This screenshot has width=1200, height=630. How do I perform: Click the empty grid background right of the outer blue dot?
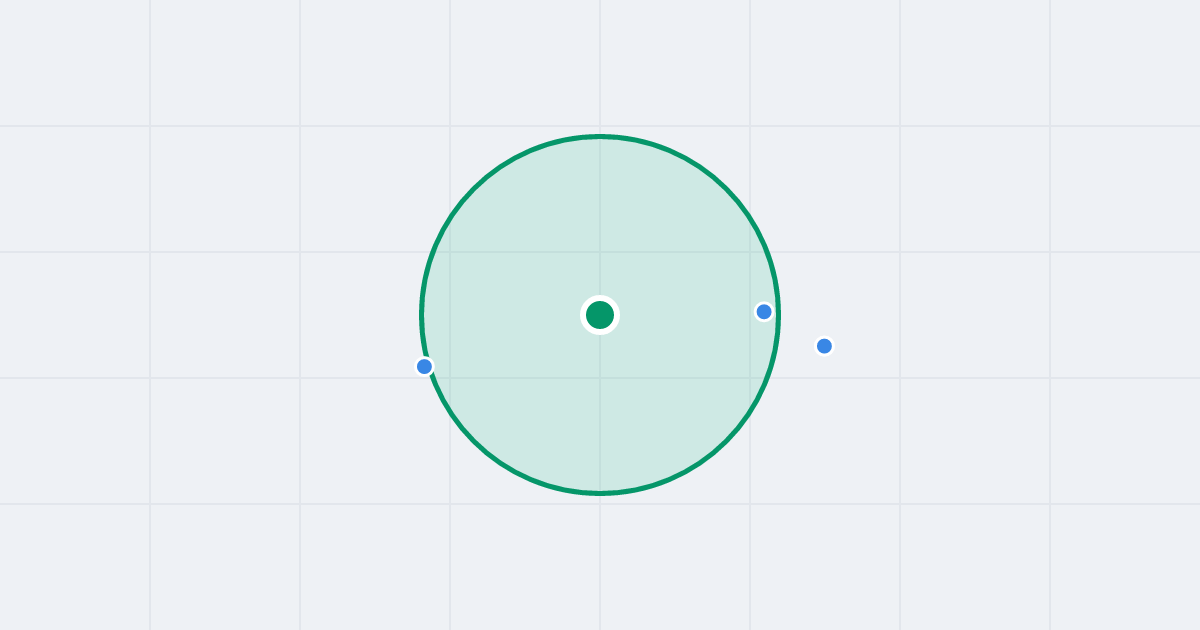(x=1000, y=346)
